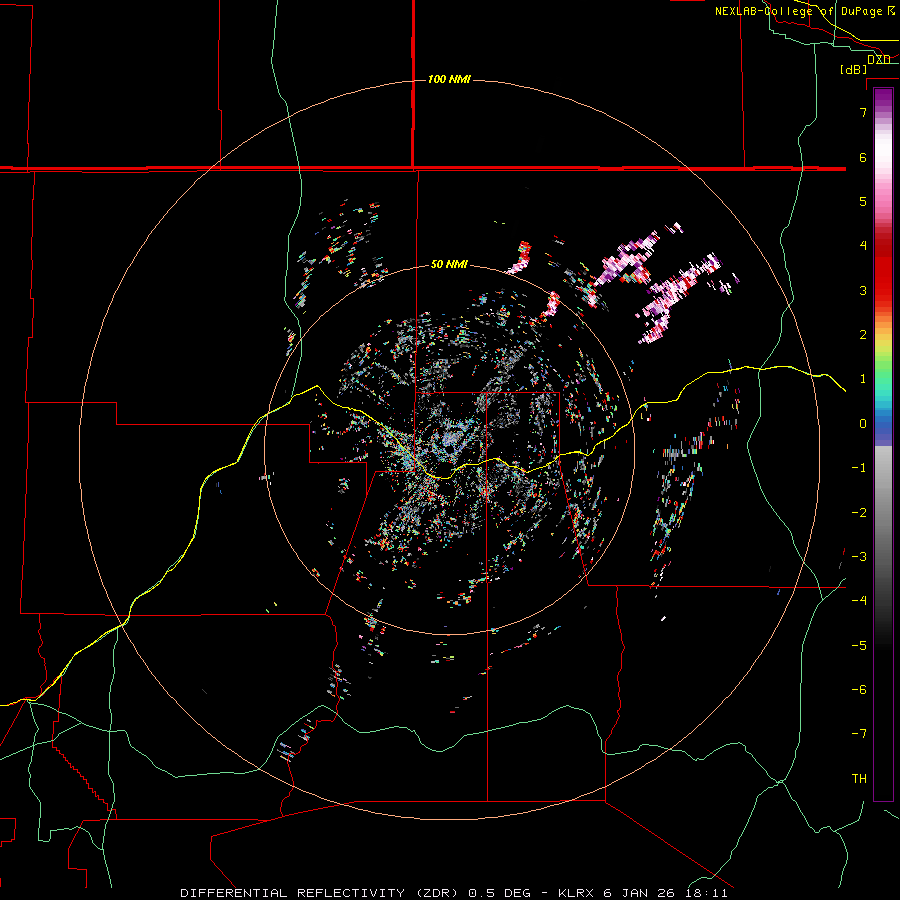Click the large pink echo cluster northeast of radar
The image size is (900, 900).
[x=680, y=296]
